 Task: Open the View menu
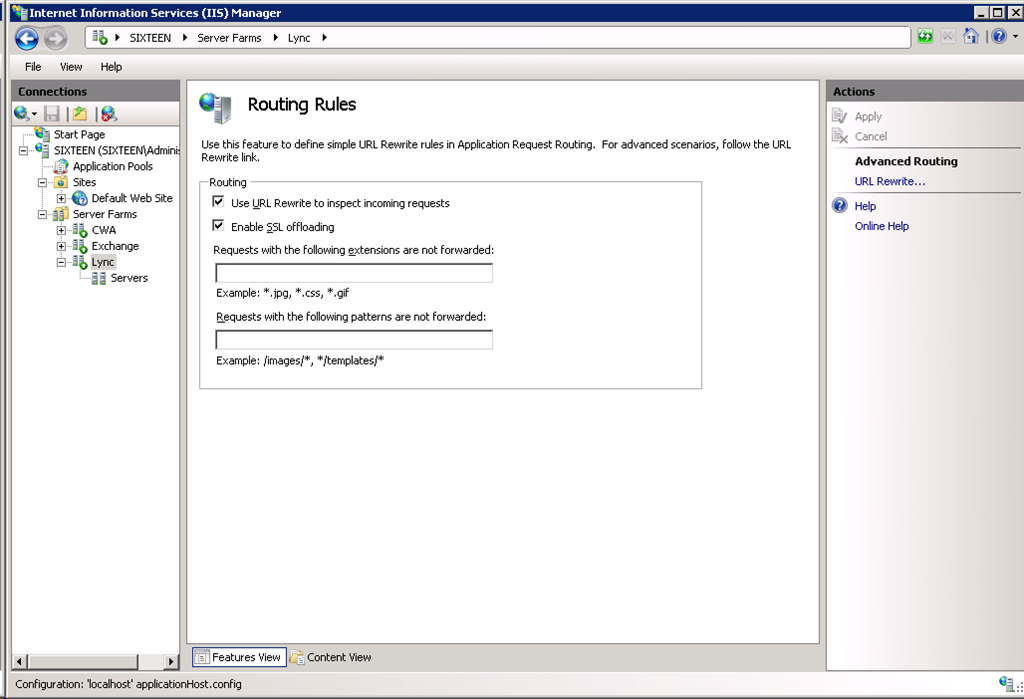71,67
